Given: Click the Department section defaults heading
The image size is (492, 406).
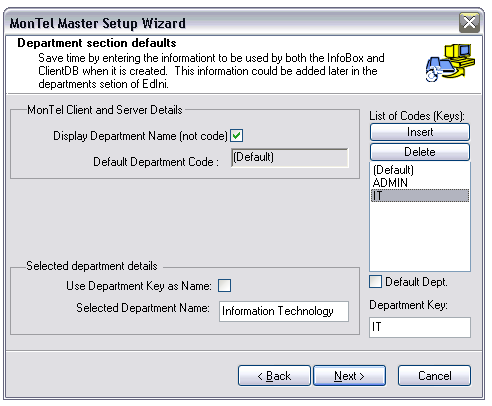Looking at the screenshot, I should pos(97,43).
